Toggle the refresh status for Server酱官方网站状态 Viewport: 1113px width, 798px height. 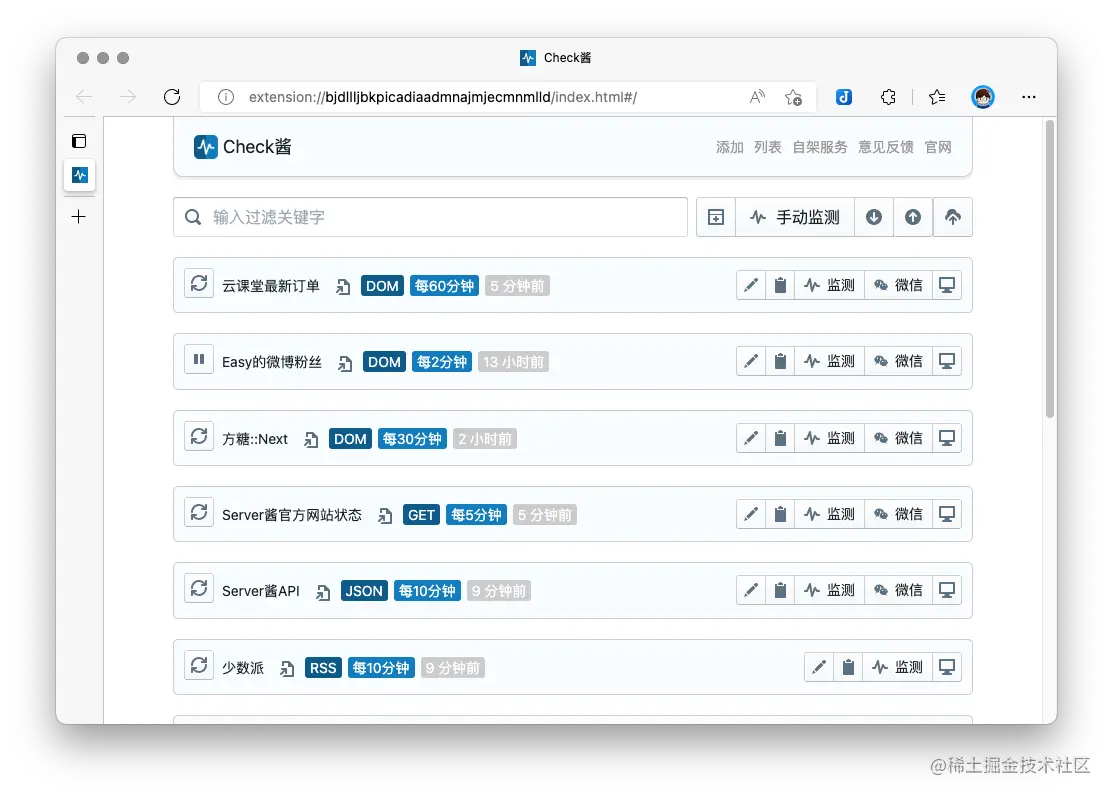(199, 513)
